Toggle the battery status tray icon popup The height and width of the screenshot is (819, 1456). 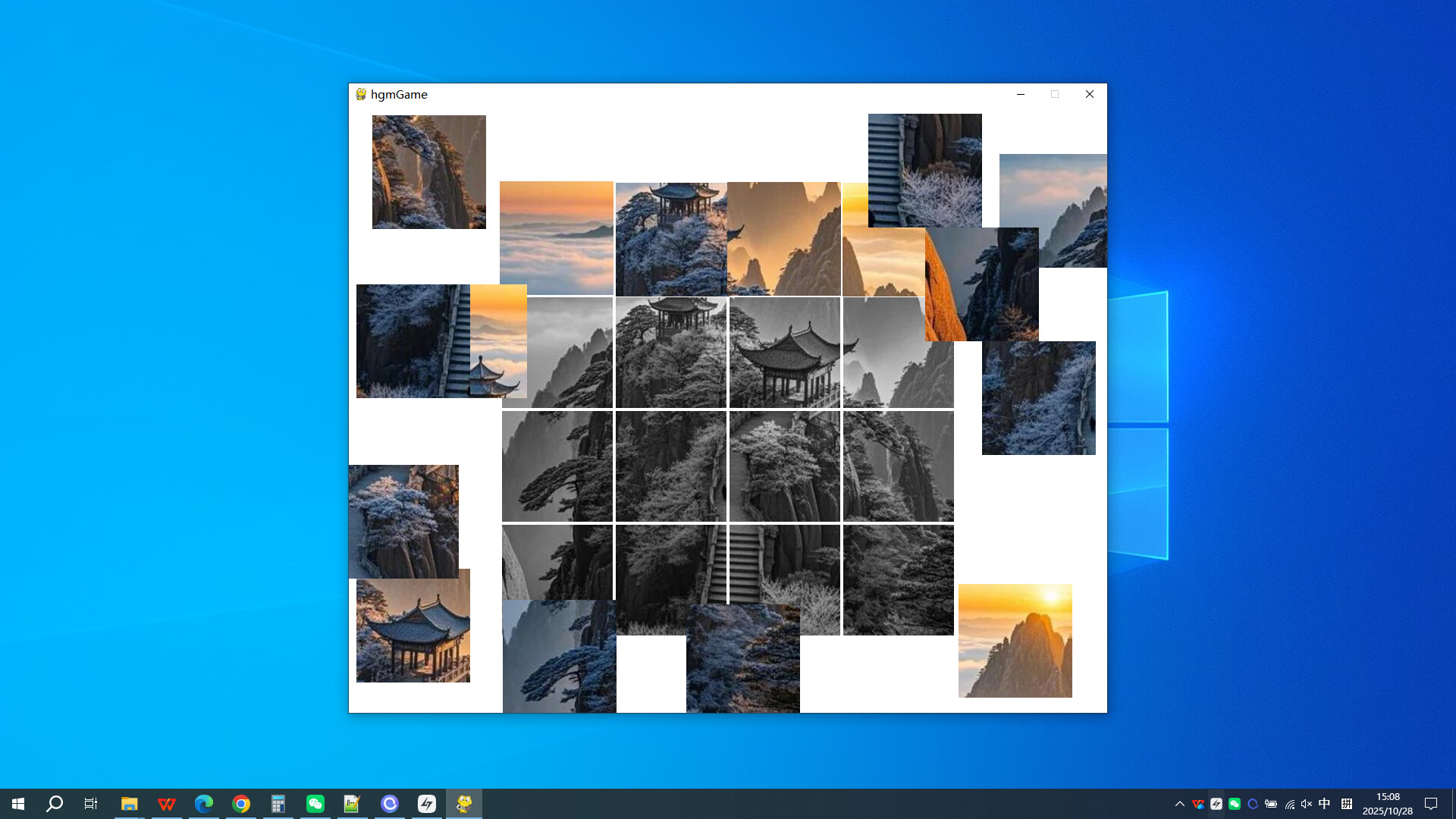(x=1272, y=803)
